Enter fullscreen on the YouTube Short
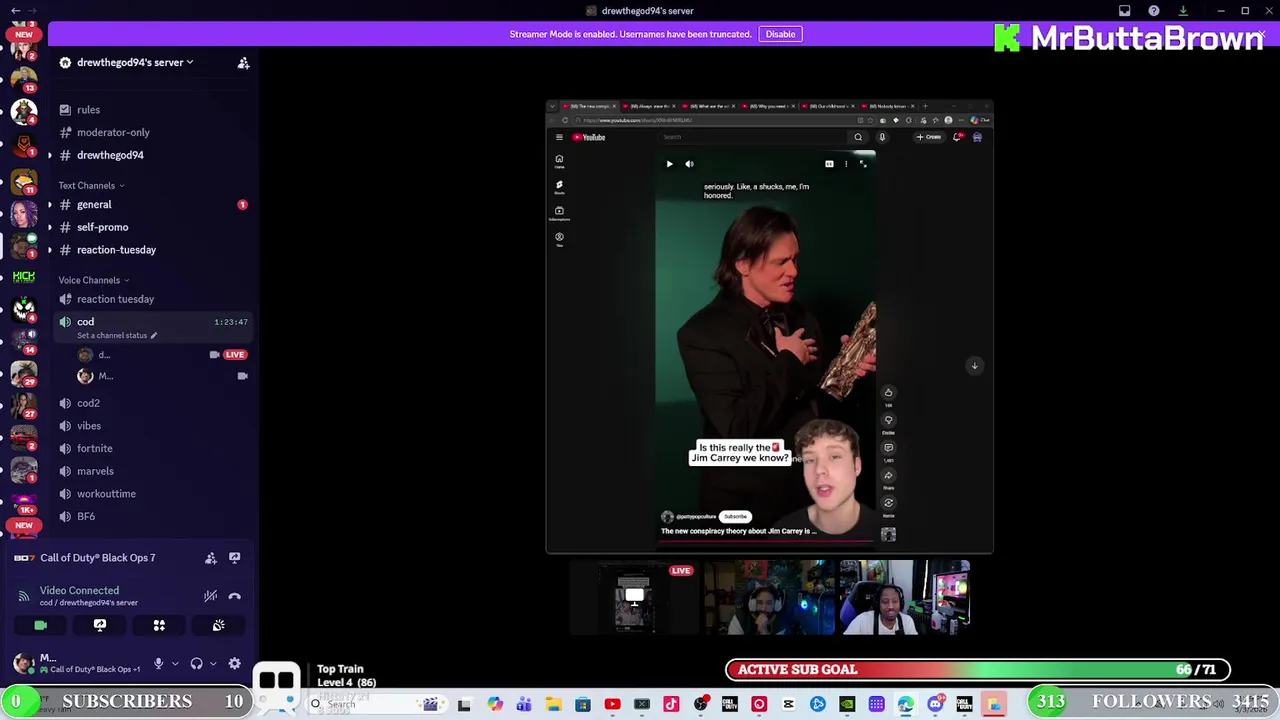 [x=863, y=164]
